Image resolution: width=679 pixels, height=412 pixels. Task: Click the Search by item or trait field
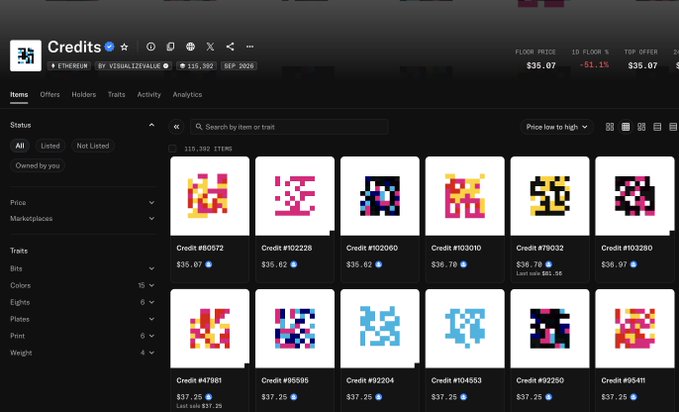pyautogui.click(x=289, y=127)
